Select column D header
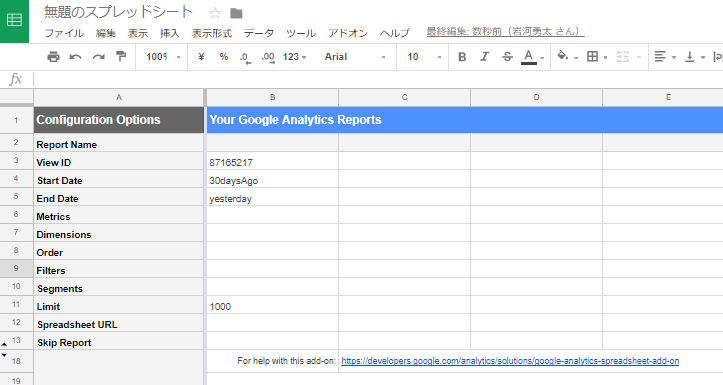Screen dimensions: 723x385 click(536, 97)
